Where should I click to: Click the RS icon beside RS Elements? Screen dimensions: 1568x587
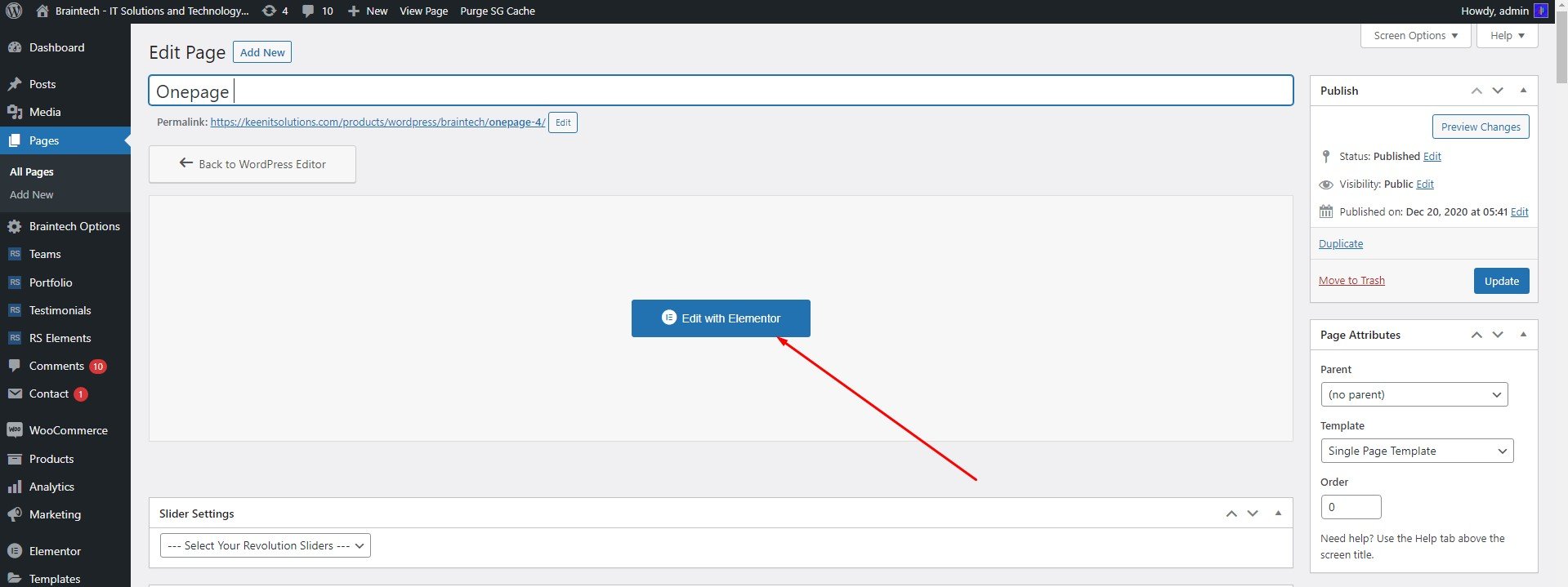pos(15,338)
